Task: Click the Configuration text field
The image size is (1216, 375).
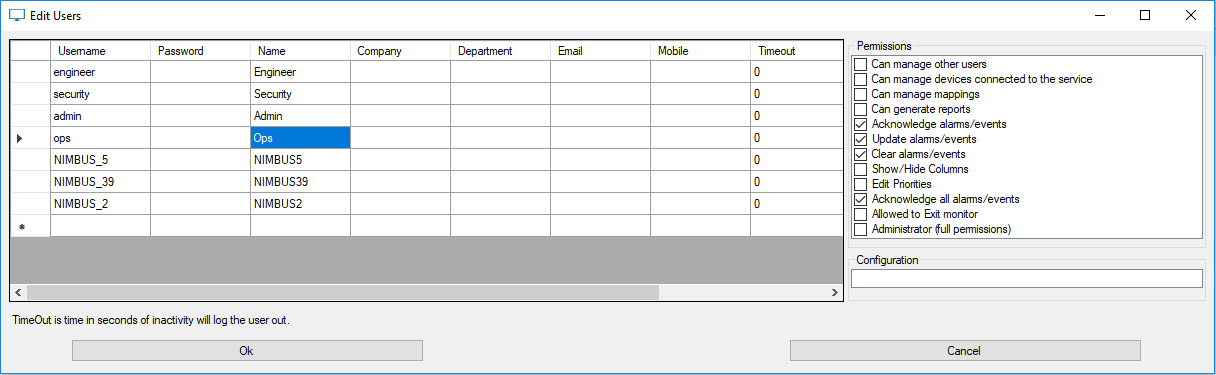Action: tap(1026, 279)
